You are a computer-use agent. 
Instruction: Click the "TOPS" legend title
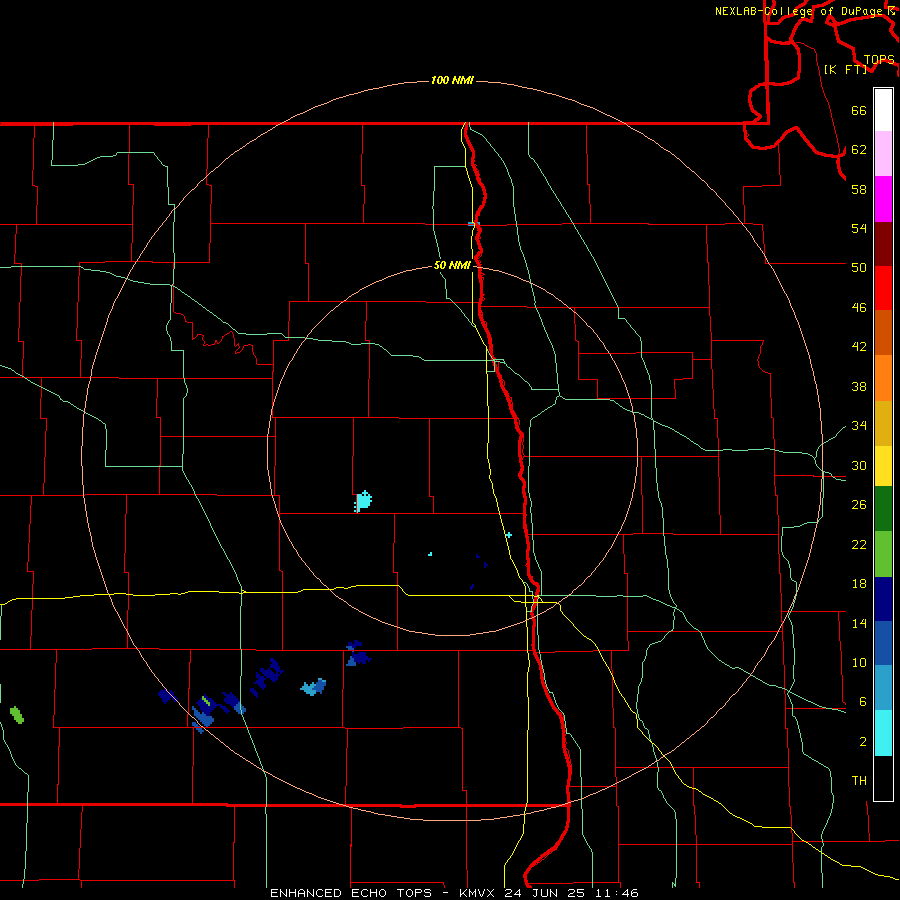tap(879, 60)
